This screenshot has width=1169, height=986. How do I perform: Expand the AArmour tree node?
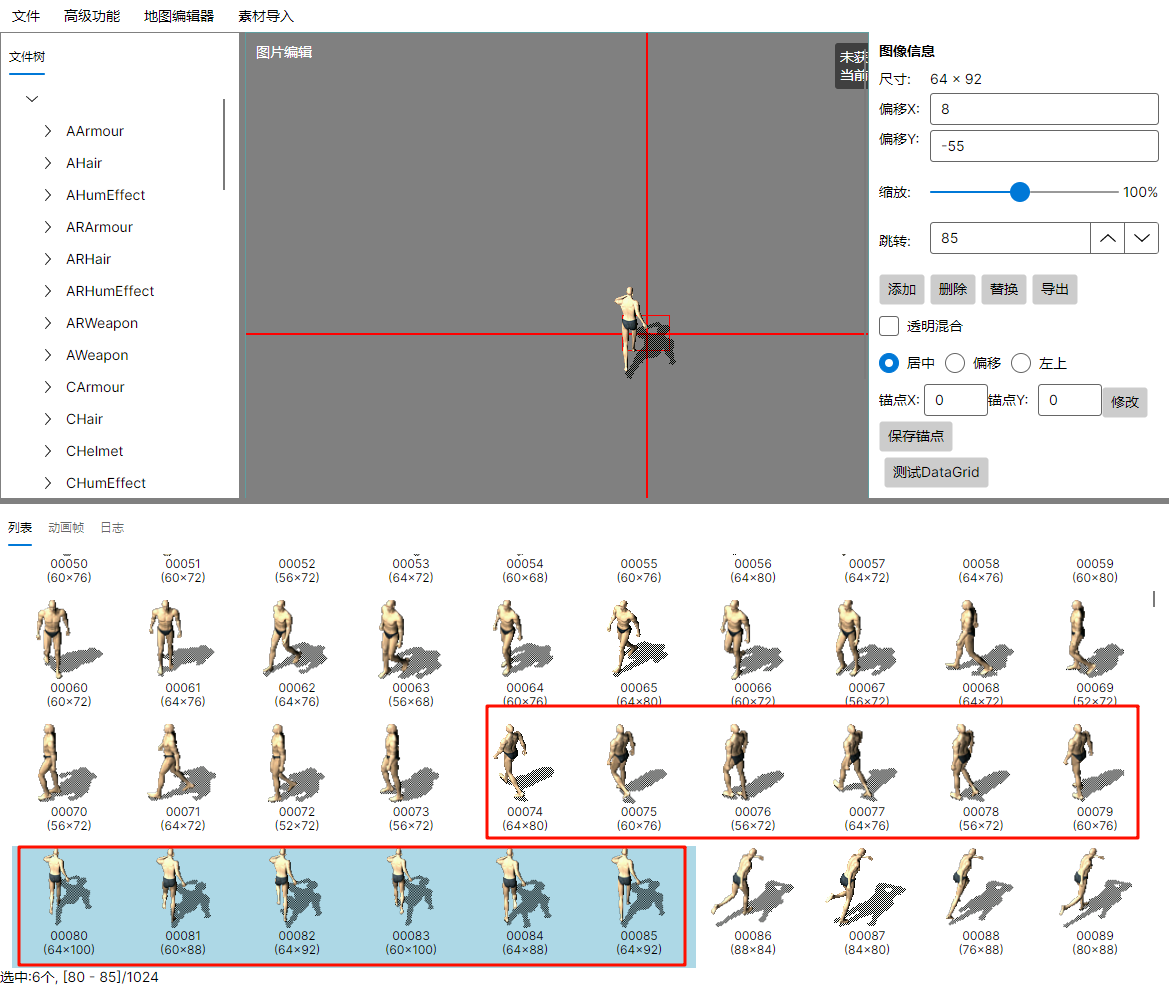coord(48,131)
